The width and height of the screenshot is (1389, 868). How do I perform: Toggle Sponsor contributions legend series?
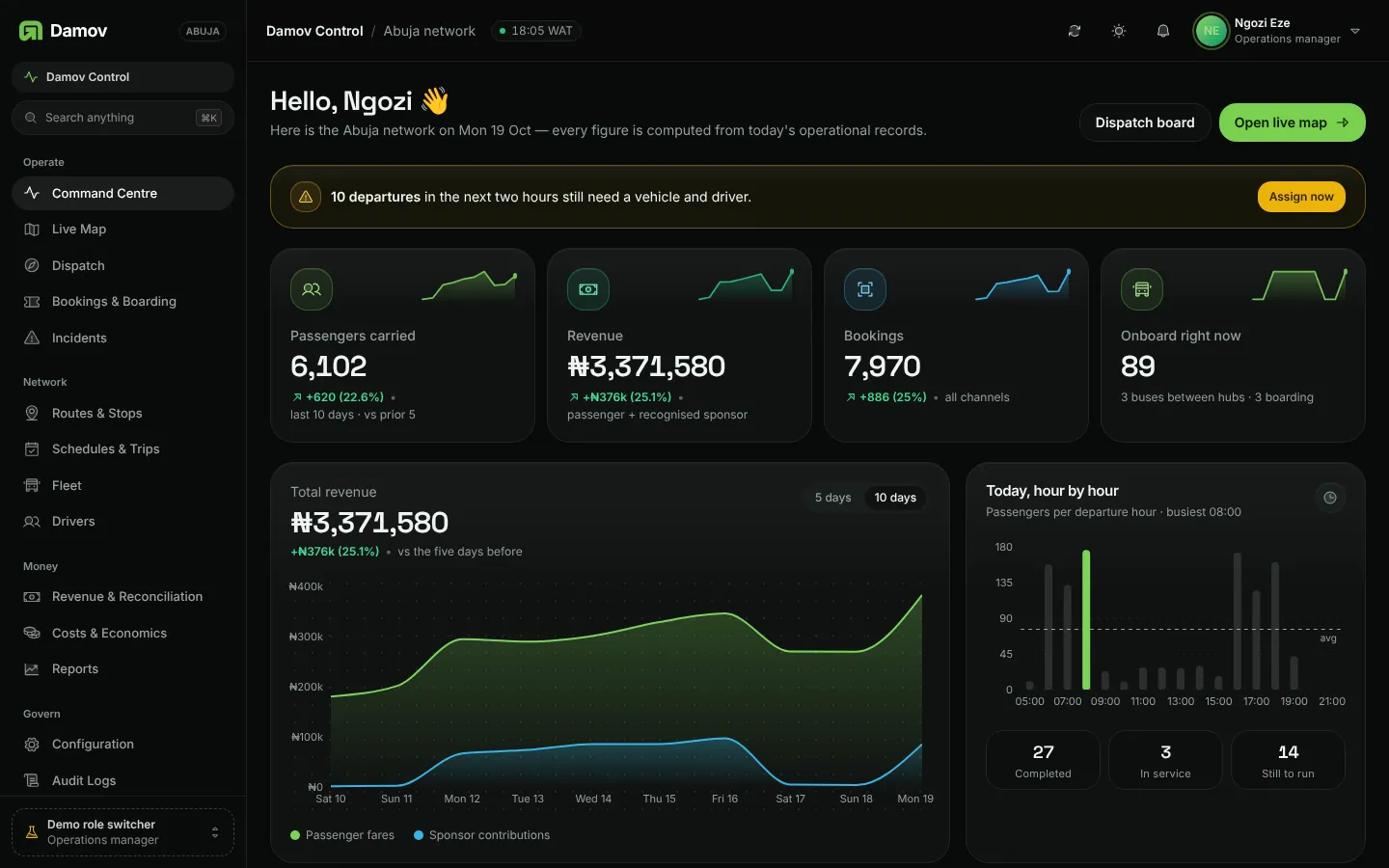click(x=482, y=835)
